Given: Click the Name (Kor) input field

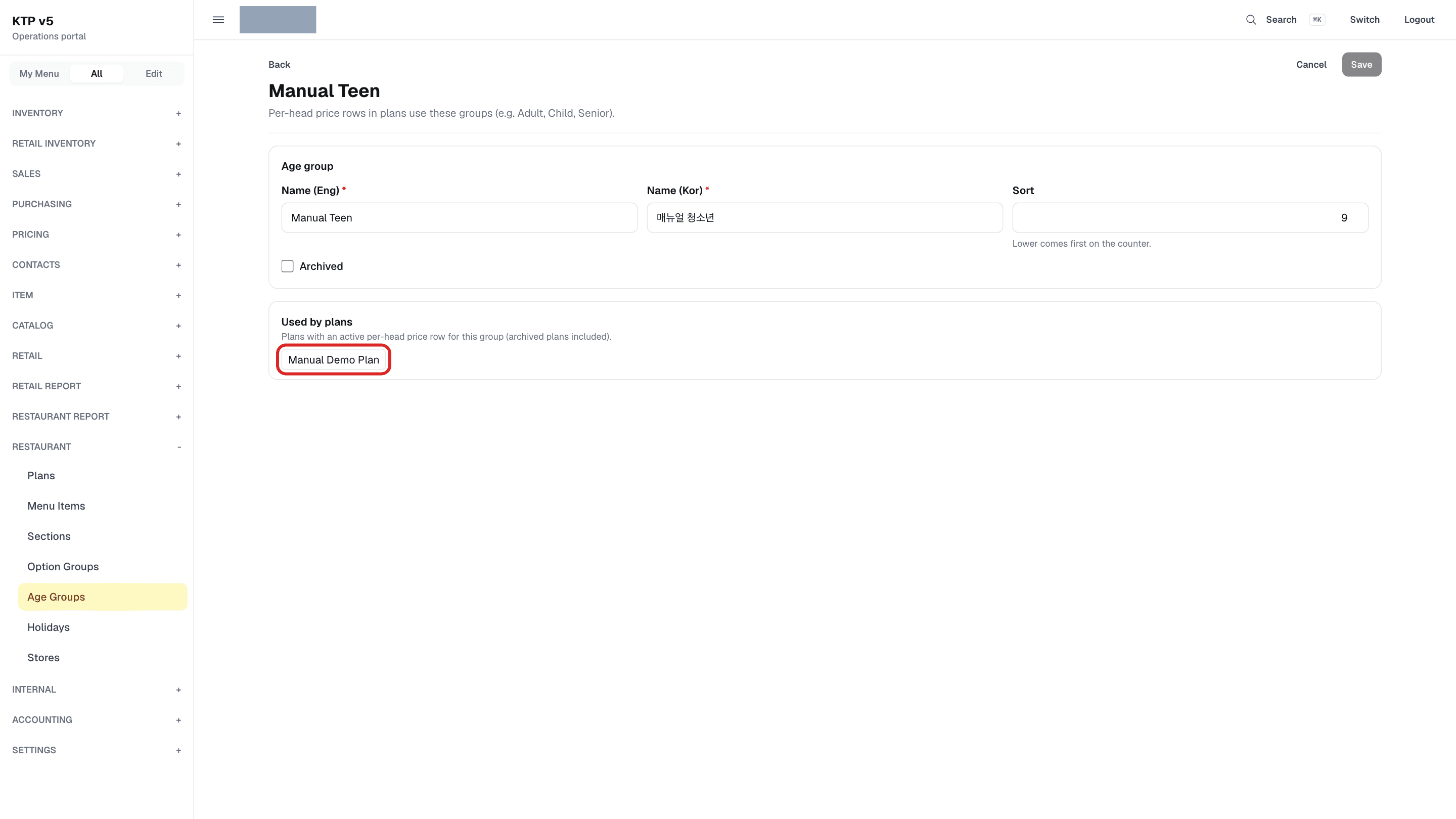Looking at the screenshot, I should coord(825,217).
